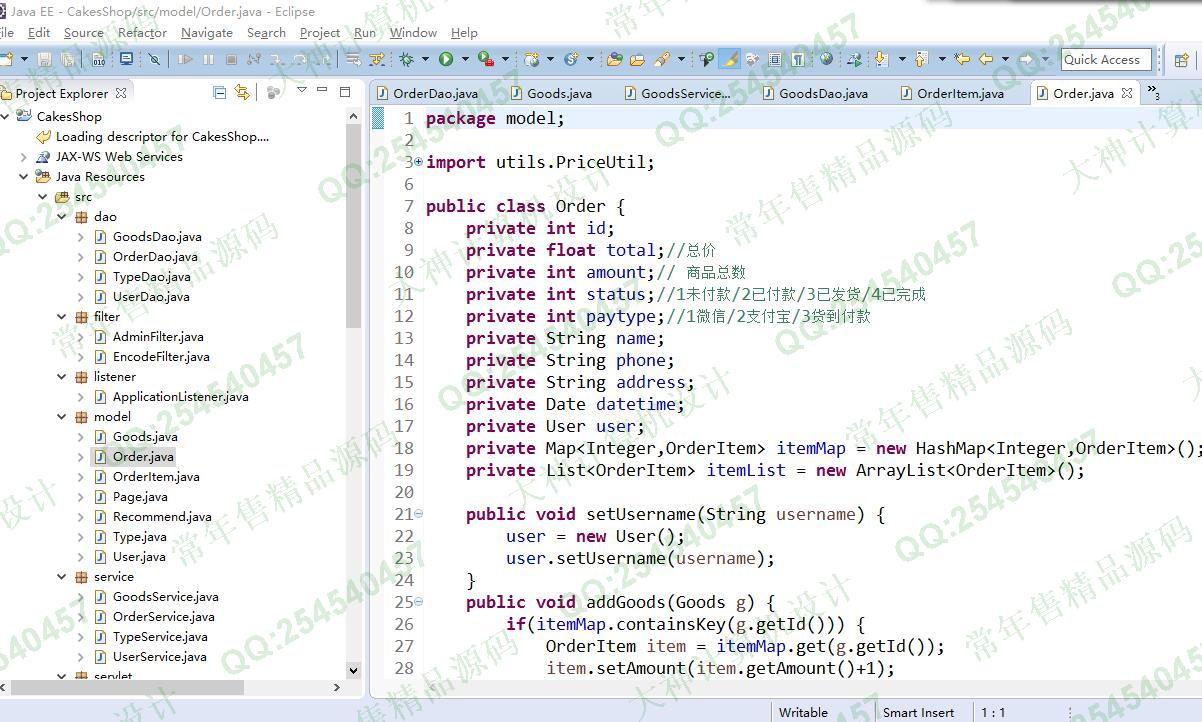The width and height of the screenshot is (1202, 722).
Task: Click the Disconnect debug icon
Action: (x=254, y=60)
